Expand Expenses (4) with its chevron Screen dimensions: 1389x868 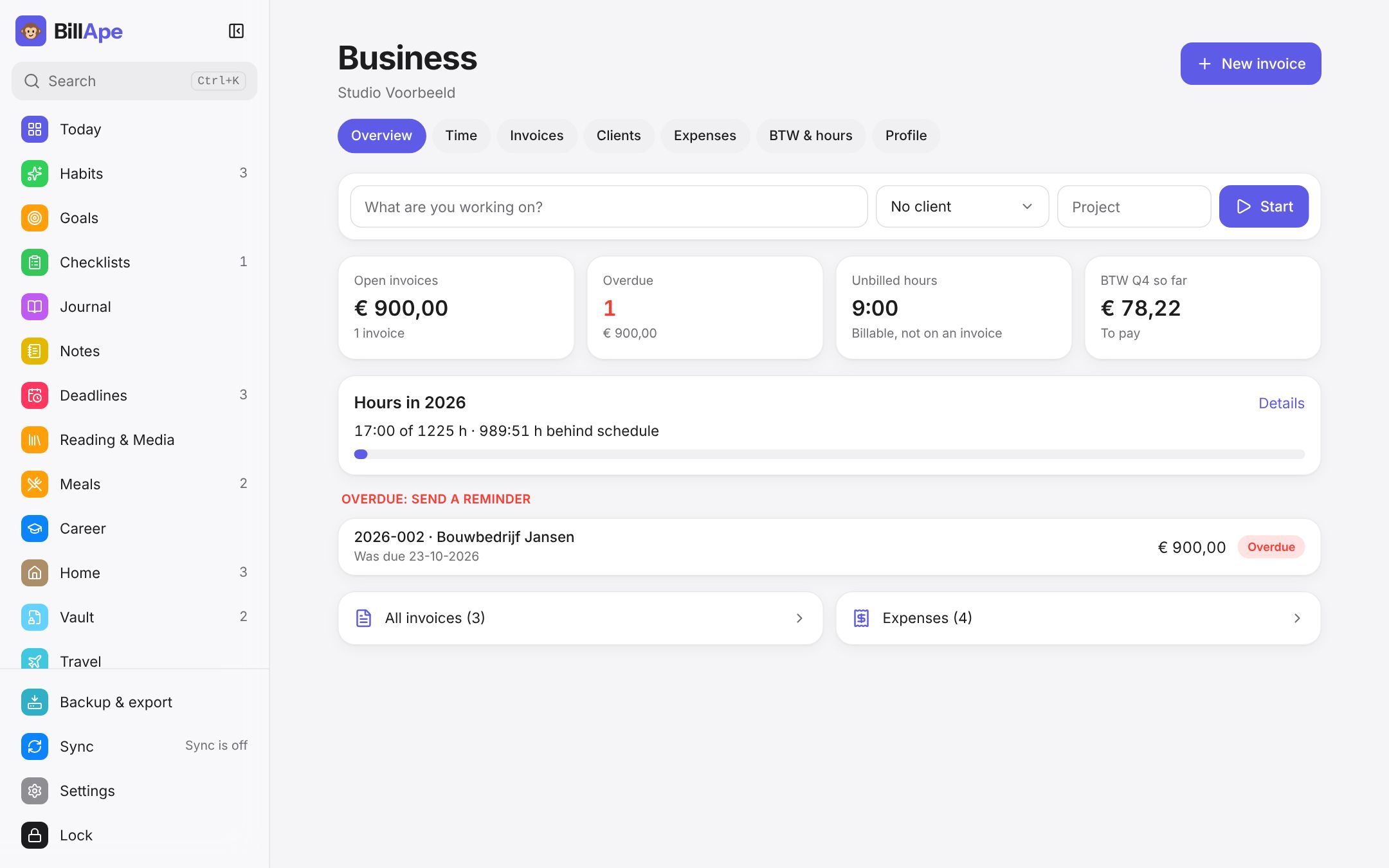[1297, 618]
